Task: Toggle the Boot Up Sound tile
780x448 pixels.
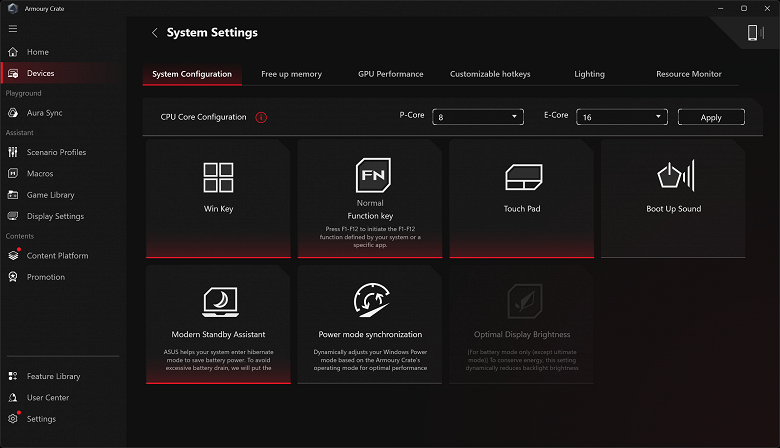Action: (674, 198)
